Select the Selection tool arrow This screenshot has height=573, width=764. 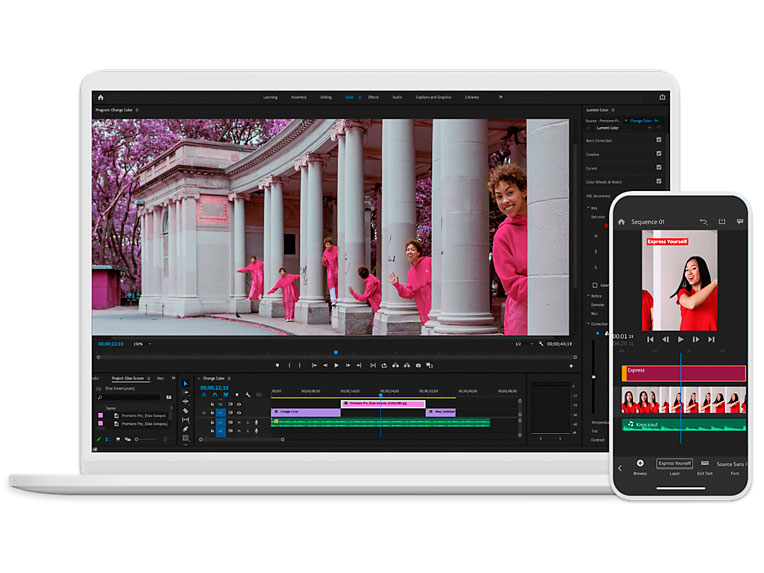[186, 383]
